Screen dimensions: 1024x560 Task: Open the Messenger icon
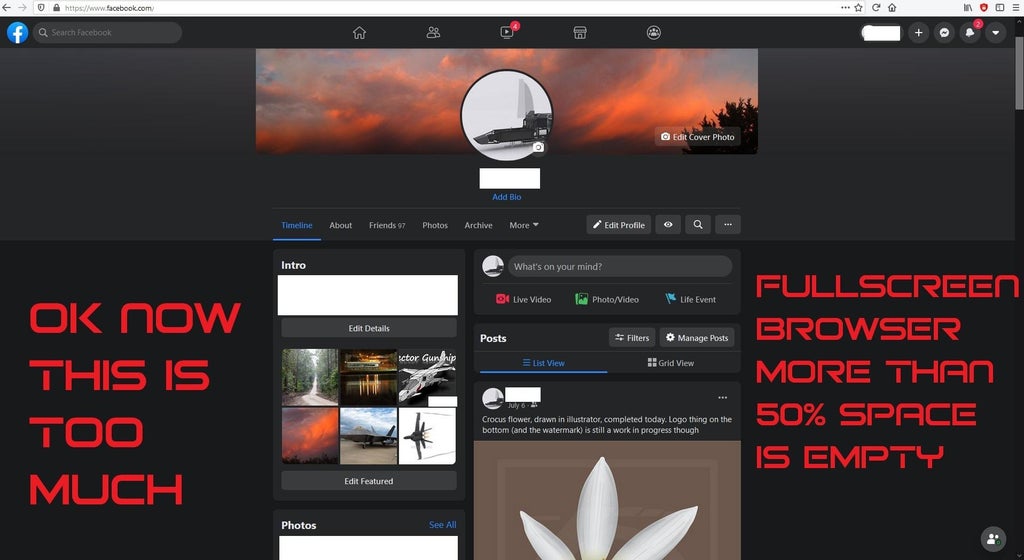[x=944, y=33]
